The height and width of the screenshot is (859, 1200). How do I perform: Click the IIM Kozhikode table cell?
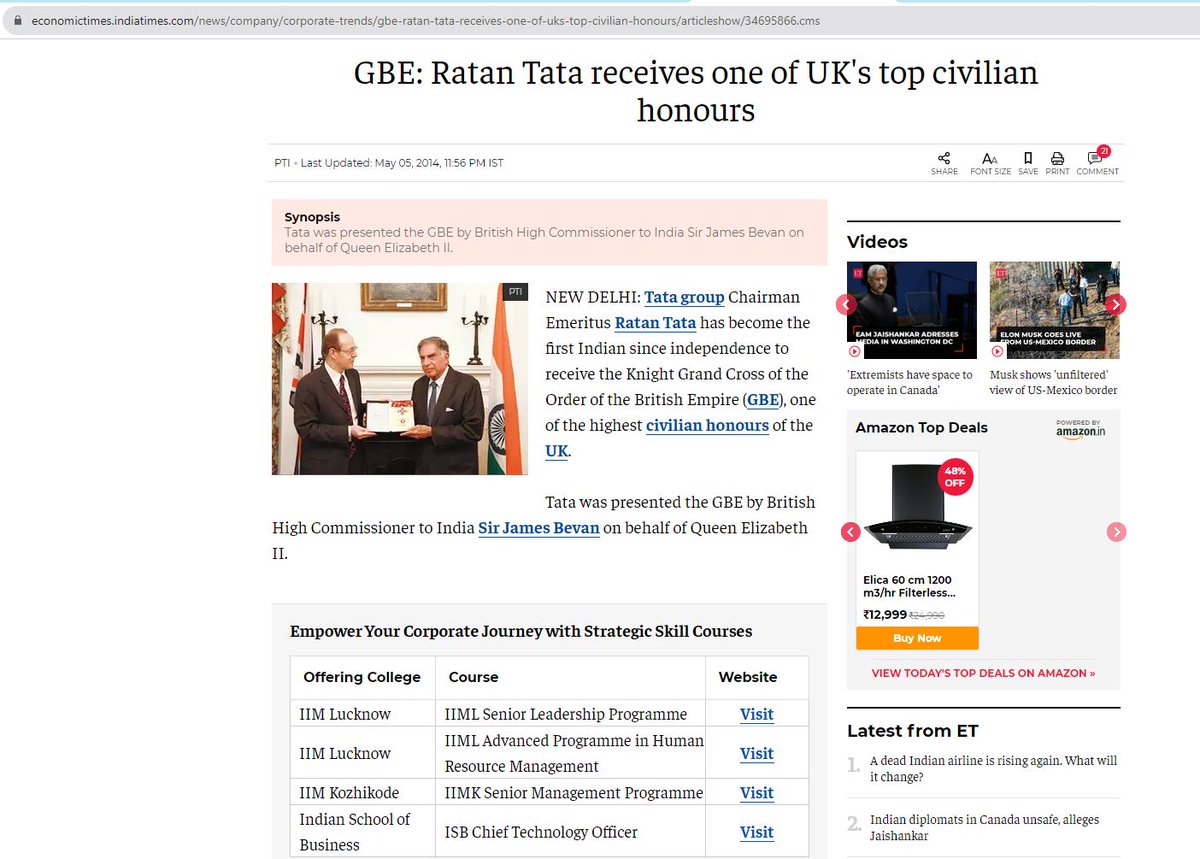click(363, 792)
